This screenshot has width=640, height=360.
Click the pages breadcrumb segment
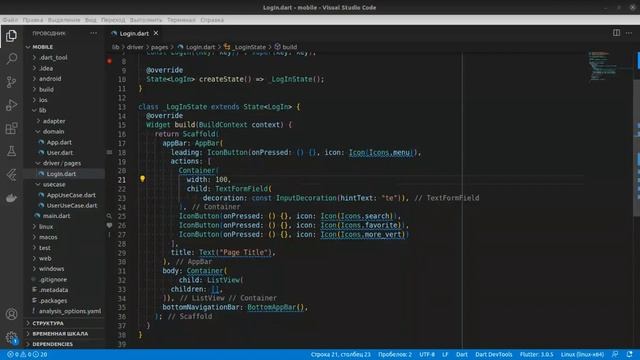[x=159, y=47]
